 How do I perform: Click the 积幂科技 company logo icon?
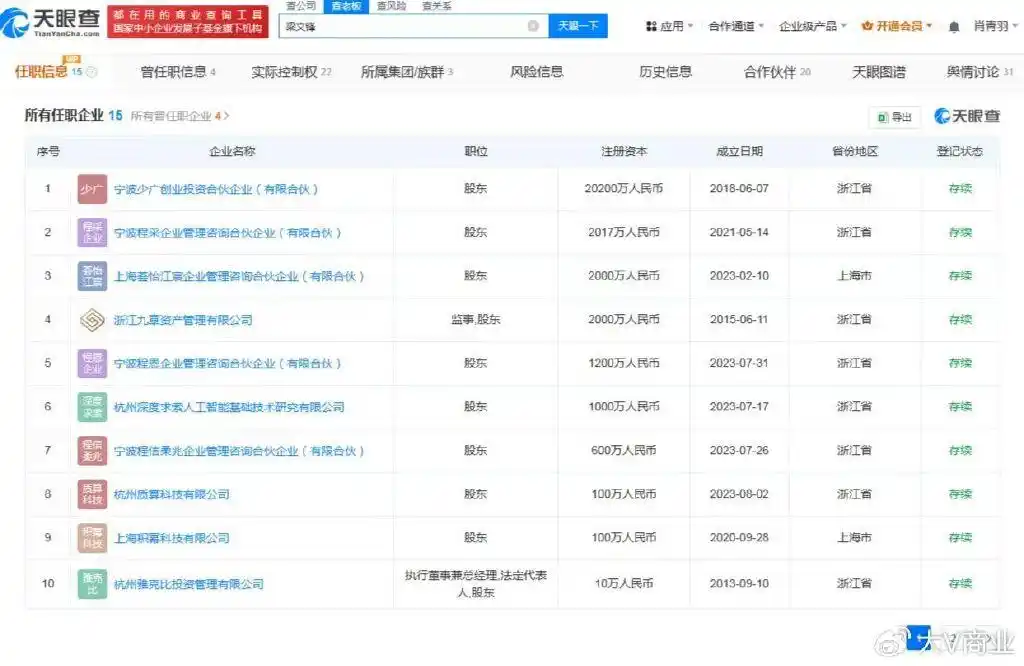tap(92, 538)
